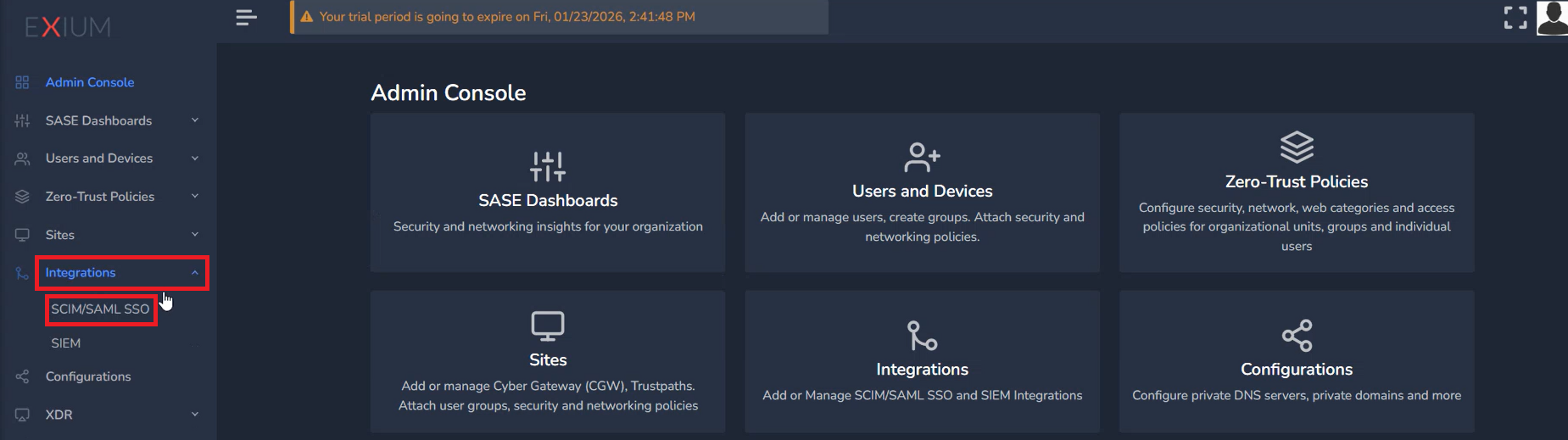Click 'Security and networking insights for your organization'
Screen dimensions: 1568x440
point(548,227)
